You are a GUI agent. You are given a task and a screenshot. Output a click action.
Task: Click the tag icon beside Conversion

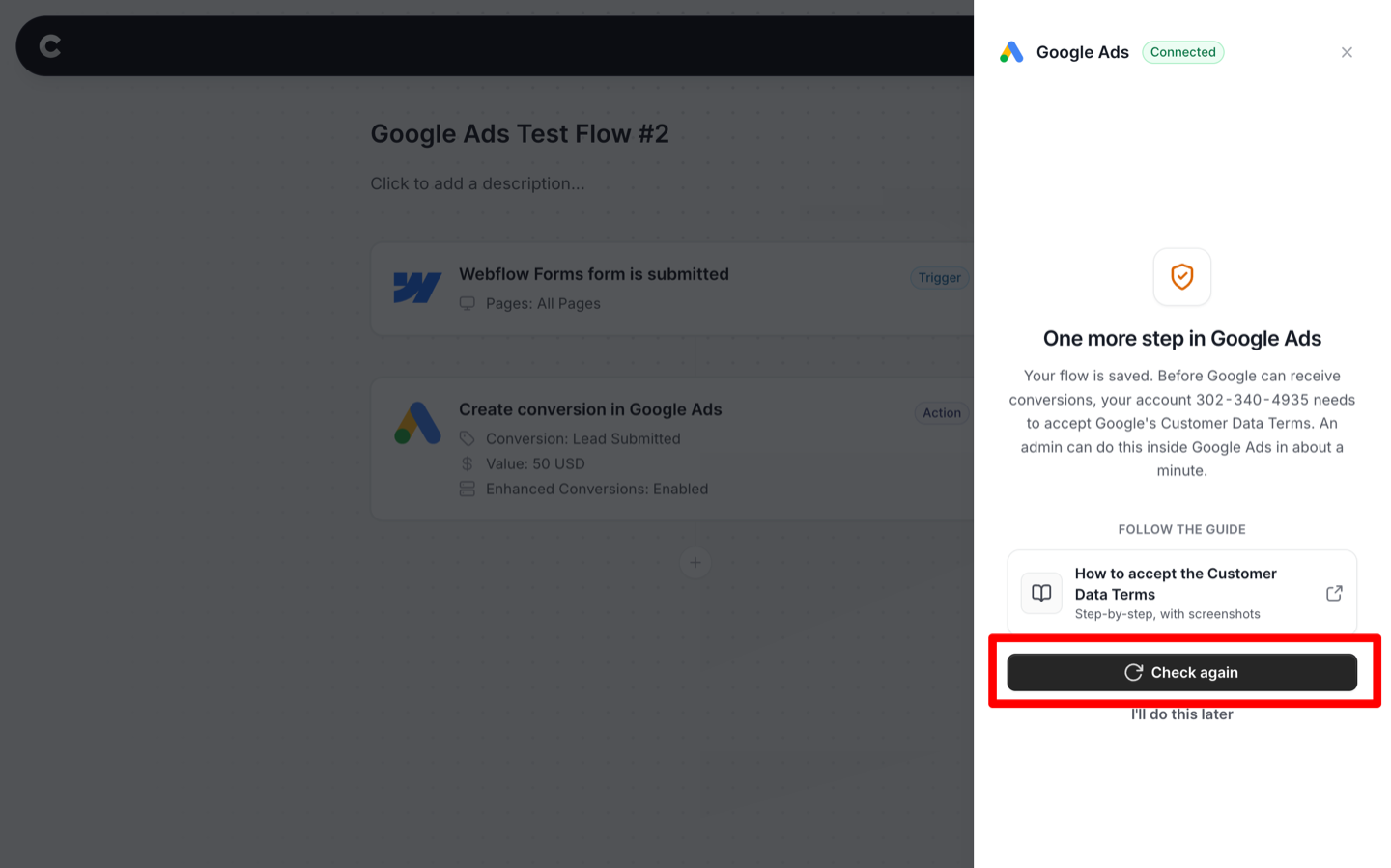click(x=468, y=438)
